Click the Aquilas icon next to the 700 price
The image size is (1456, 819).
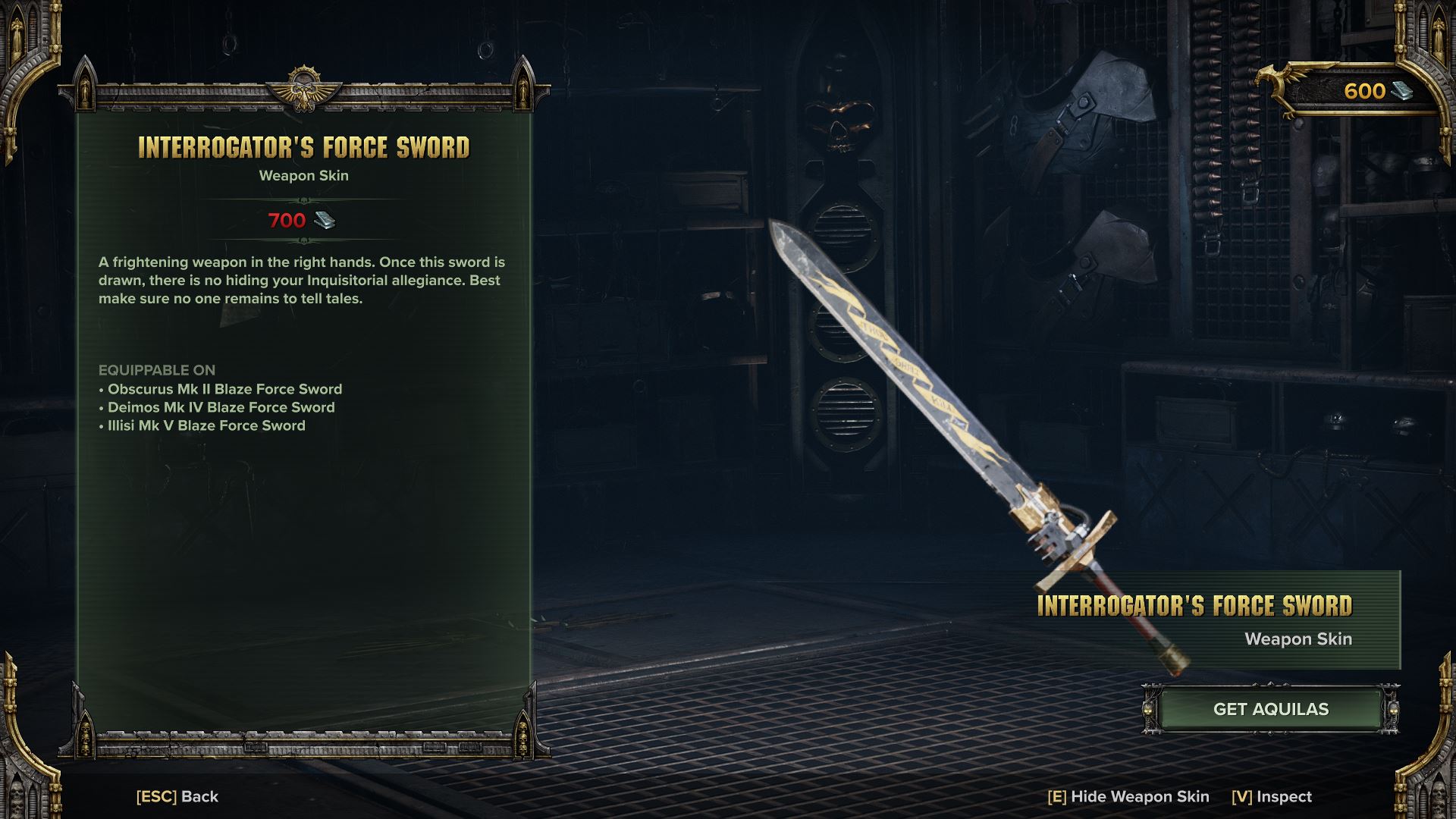pos(325,221)
